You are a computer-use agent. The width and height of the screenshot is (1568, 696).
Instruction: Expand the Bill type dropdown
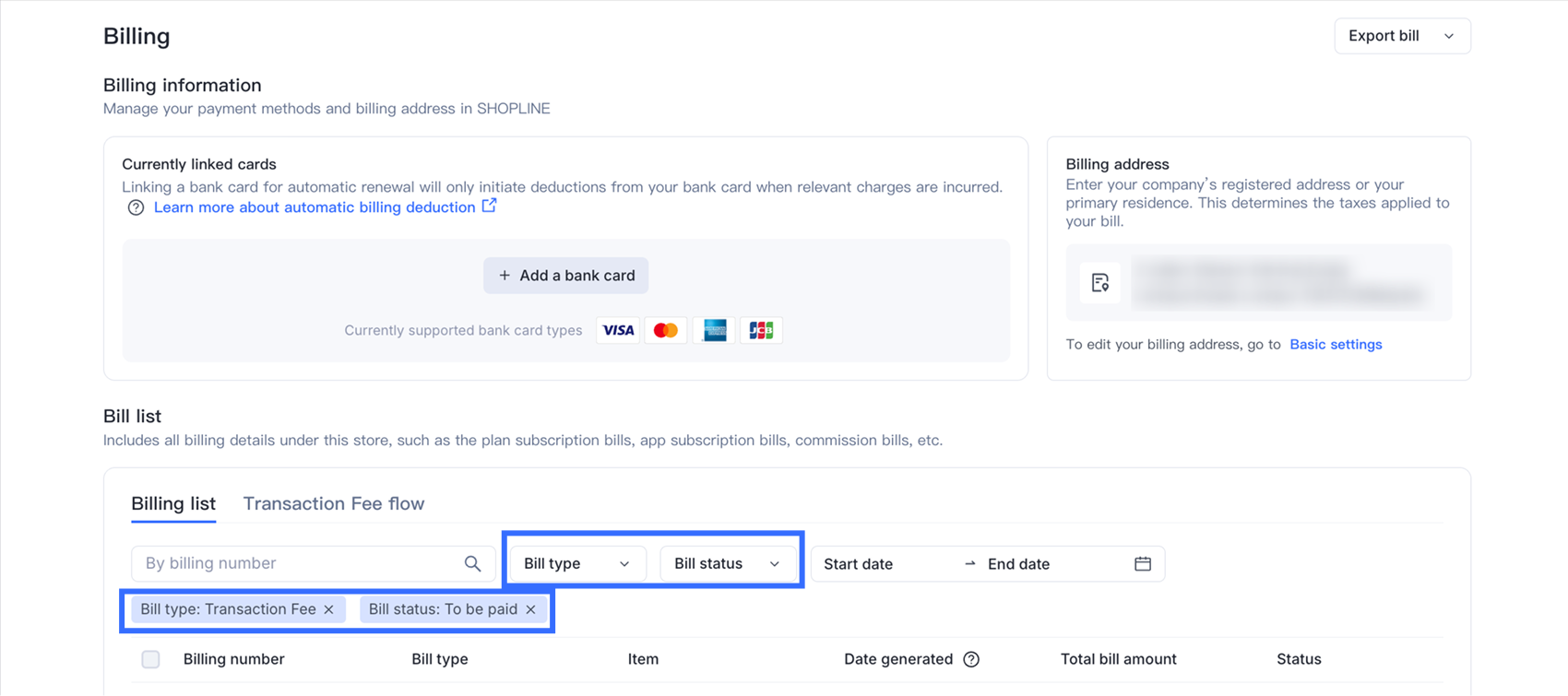pyautogui.click(x=576, y=563)
